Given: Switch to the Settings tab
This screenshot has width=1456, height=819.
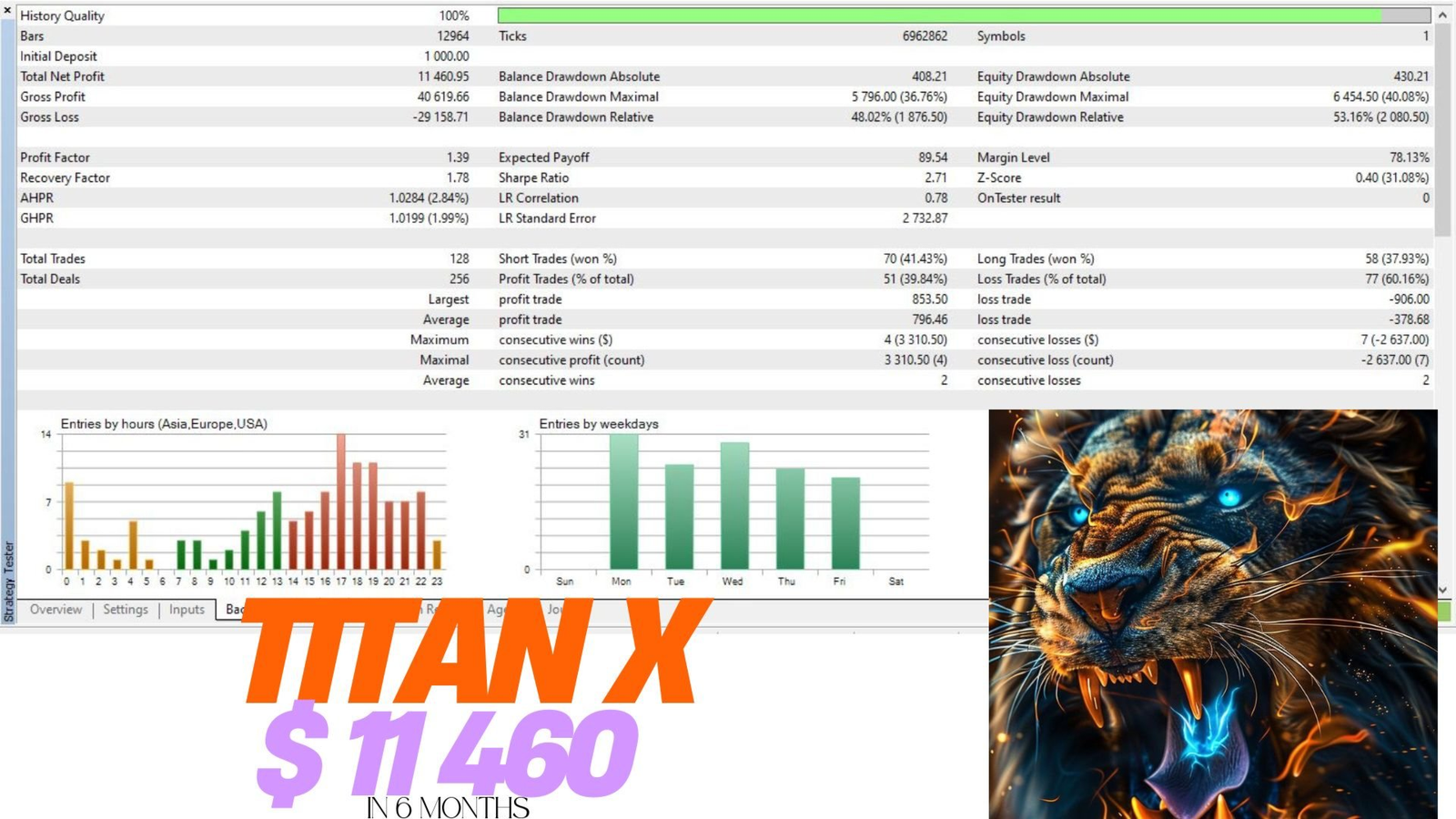Looking at the screenshot, I should click(126, 610).
